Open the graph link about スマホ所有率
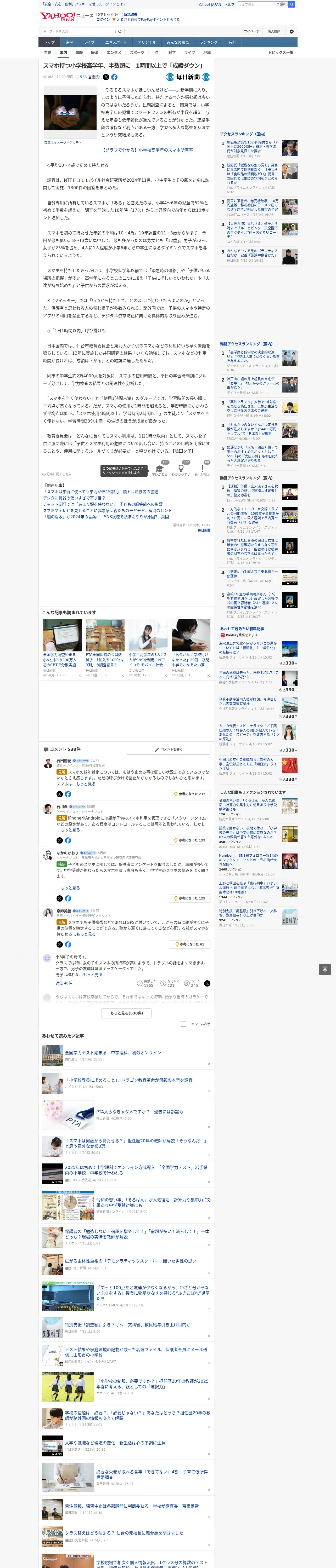The height and width of the screenshot is (1568, 336). (x=148, y=150)
